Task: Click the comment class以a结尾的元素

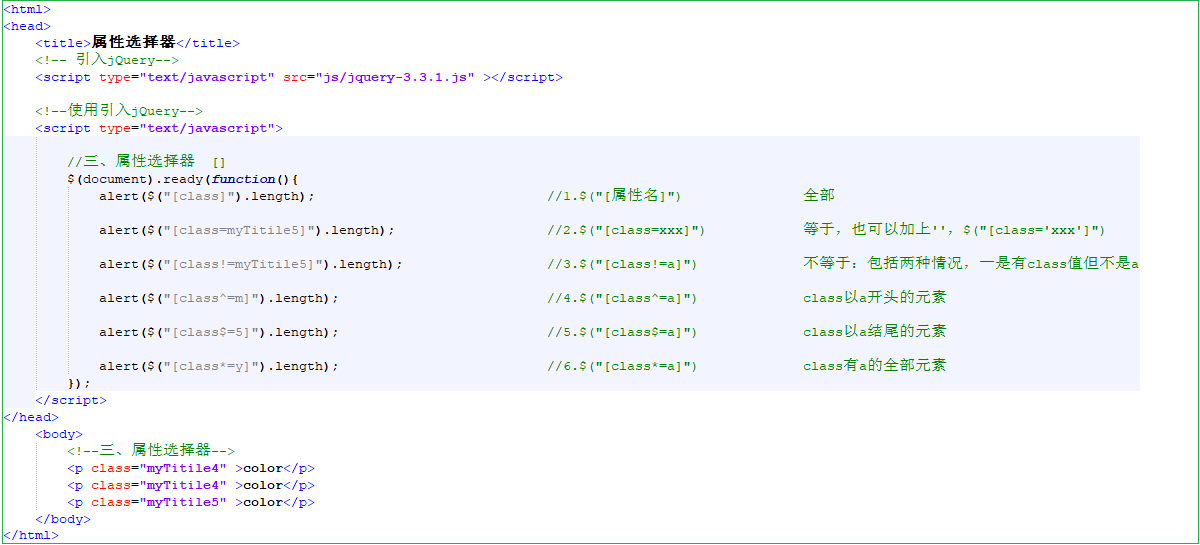Action: (x=874, y=332)
